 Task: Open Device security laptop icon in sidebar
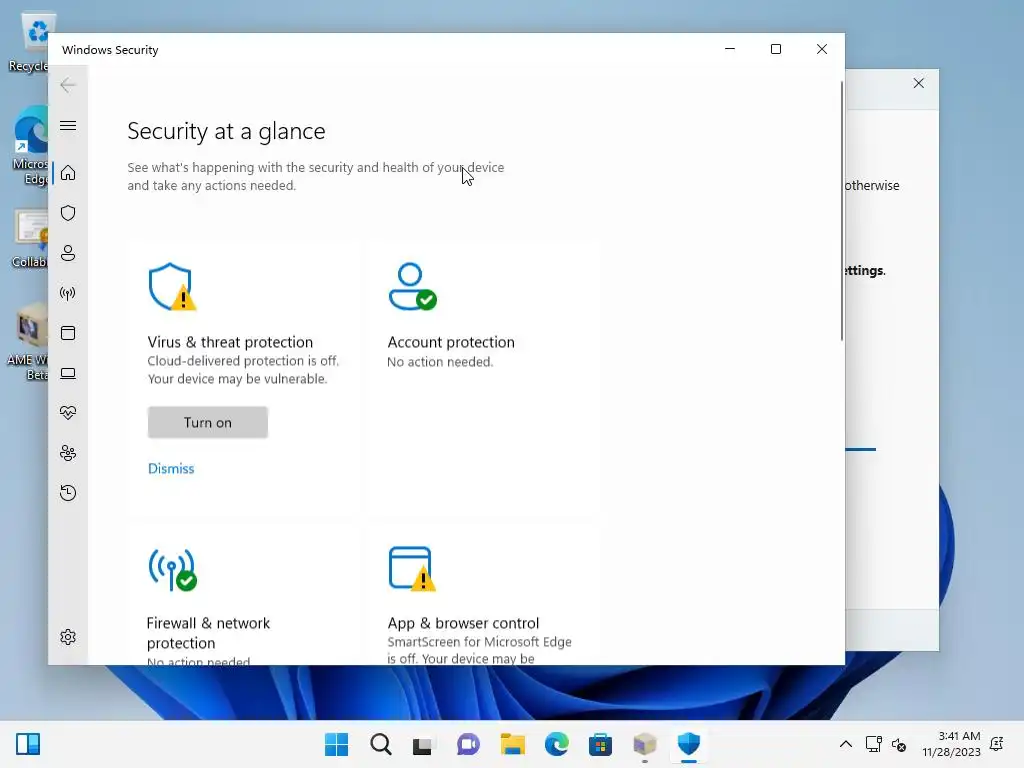(x=68, y=374)
